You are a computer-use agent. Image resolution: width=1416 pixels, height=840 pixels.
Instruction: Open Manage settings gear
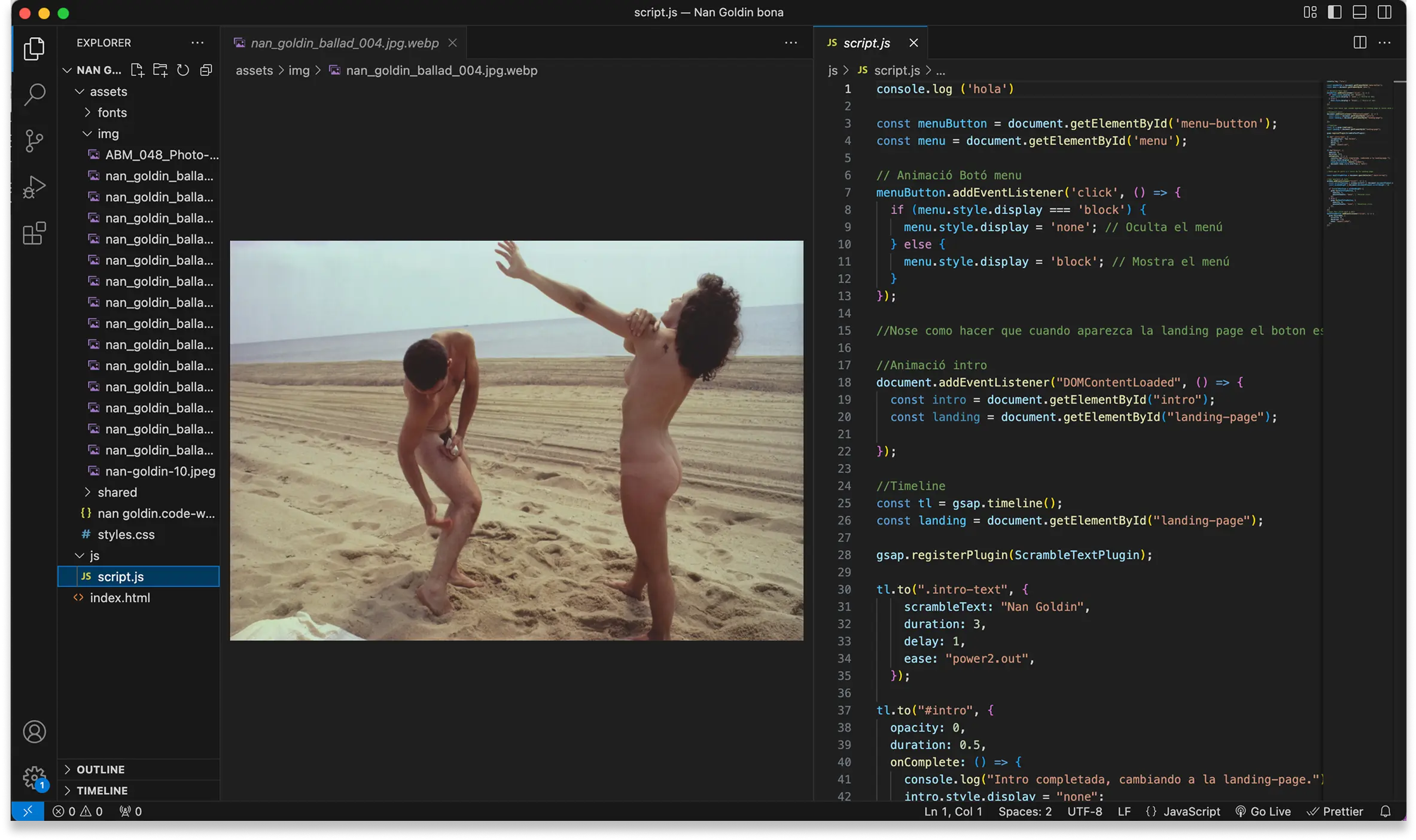coord(34,778)
